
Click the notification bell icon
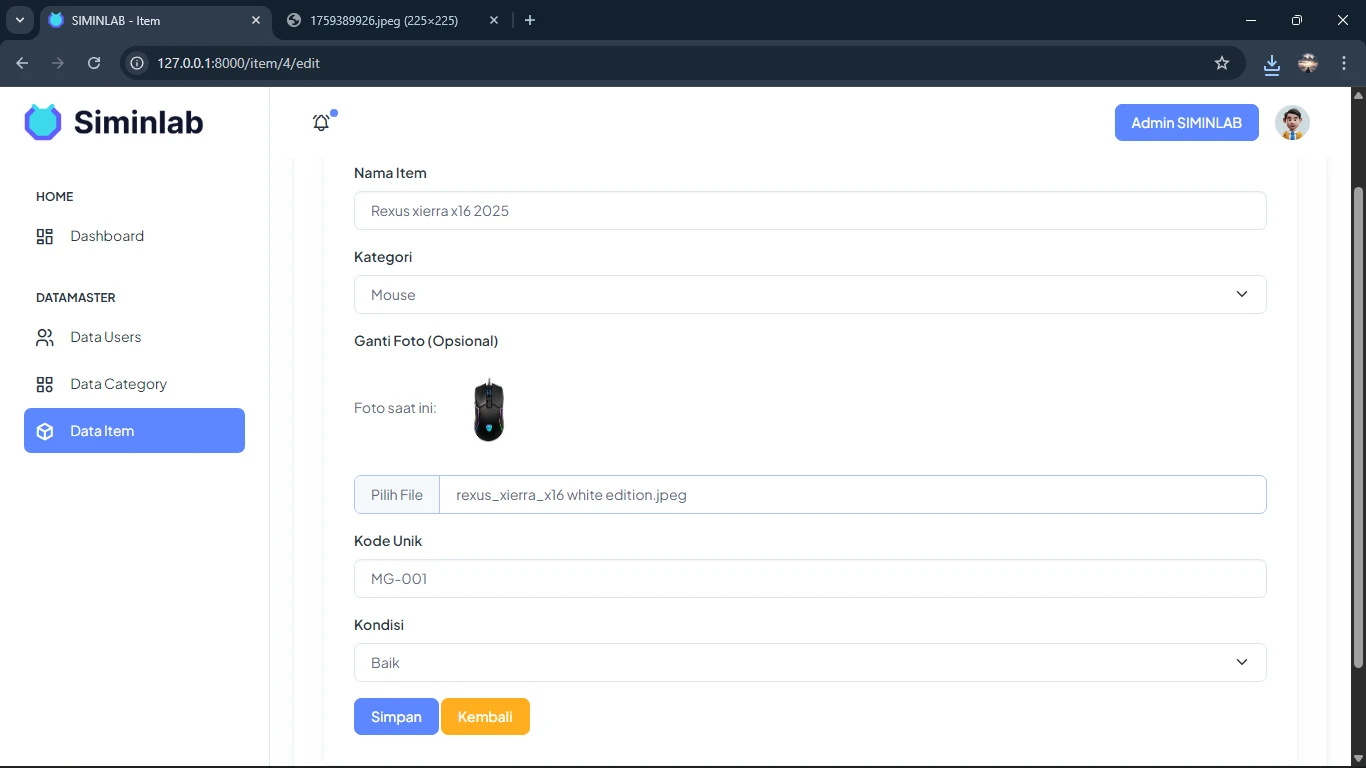click(x=321, y=123)
